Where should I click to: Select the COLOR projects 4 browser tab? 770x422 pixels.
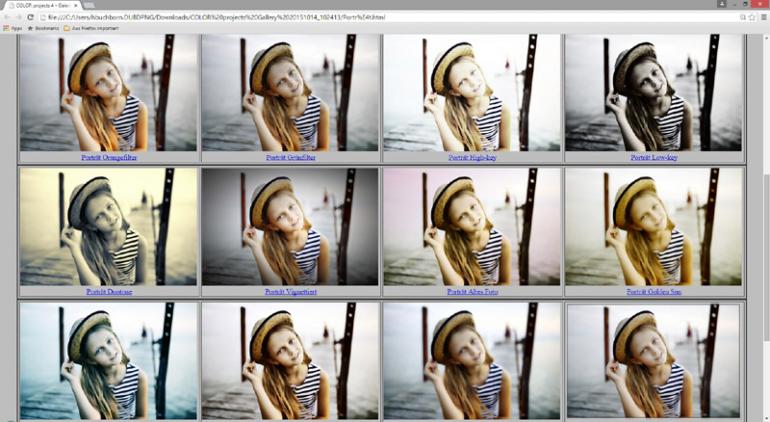coord(41,5)
